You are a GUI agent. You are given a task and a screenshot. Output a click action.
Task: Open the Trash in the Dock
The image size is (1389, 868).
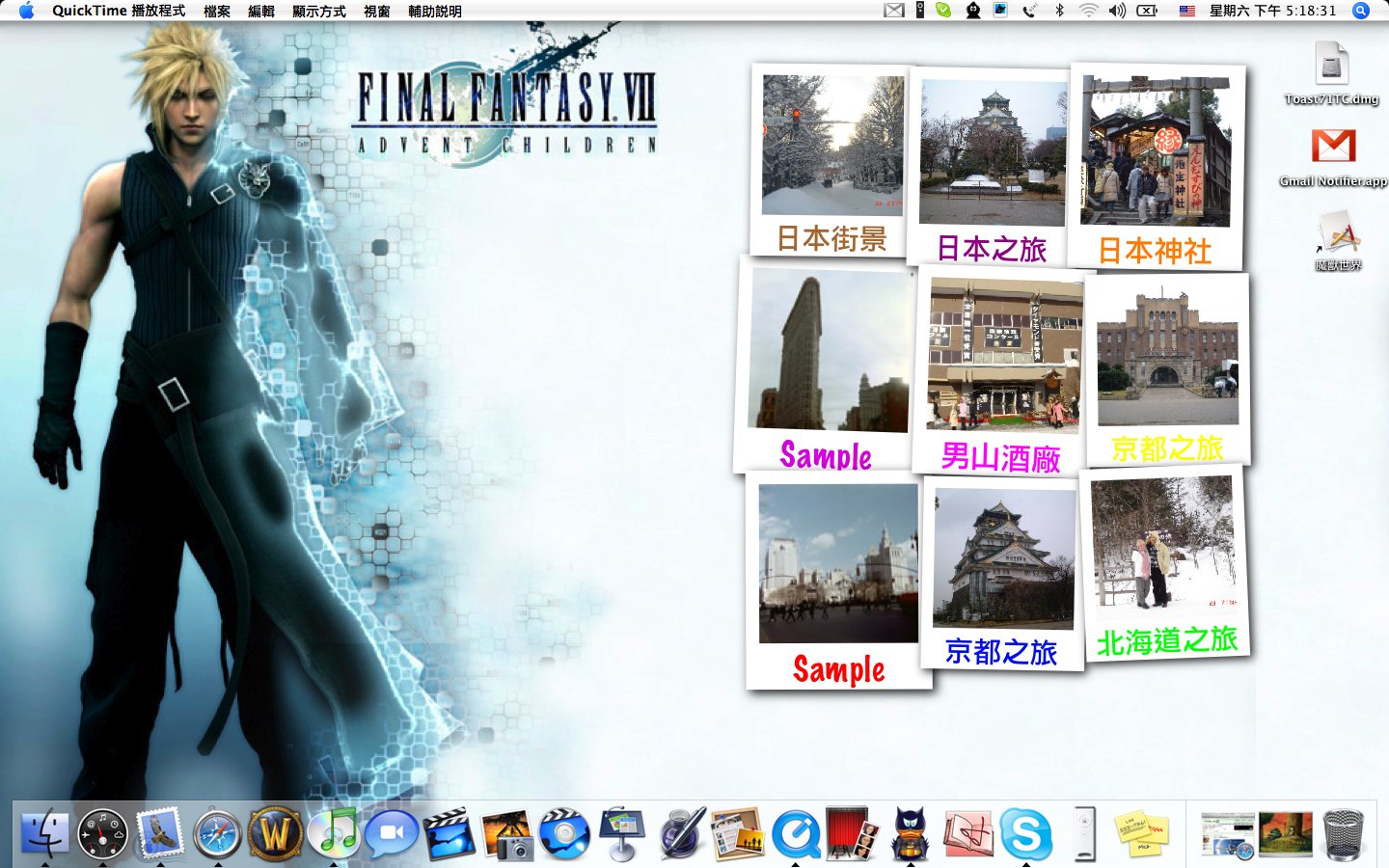point(1344,833)
